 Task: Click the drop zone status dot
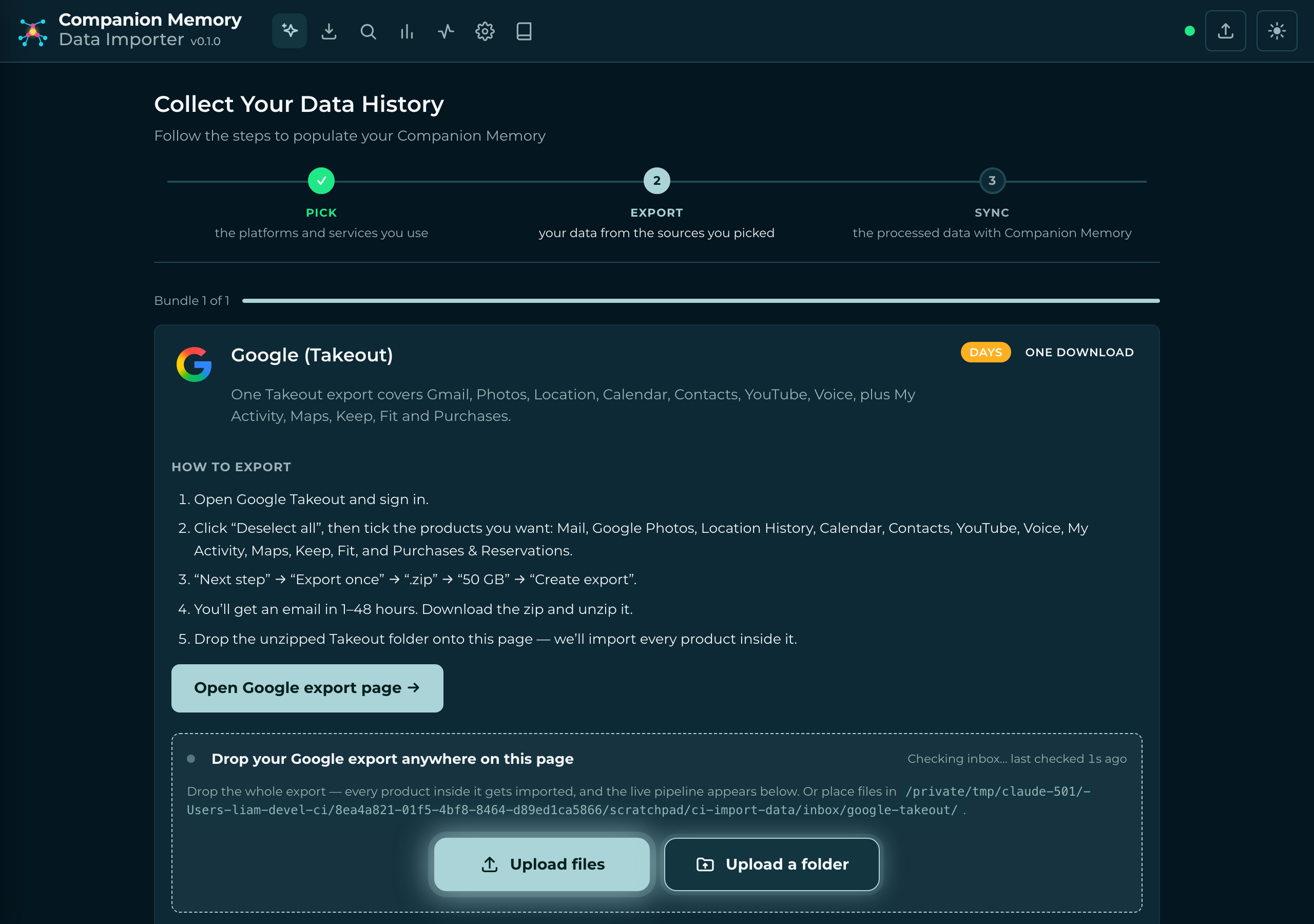(x=191, y=759)
